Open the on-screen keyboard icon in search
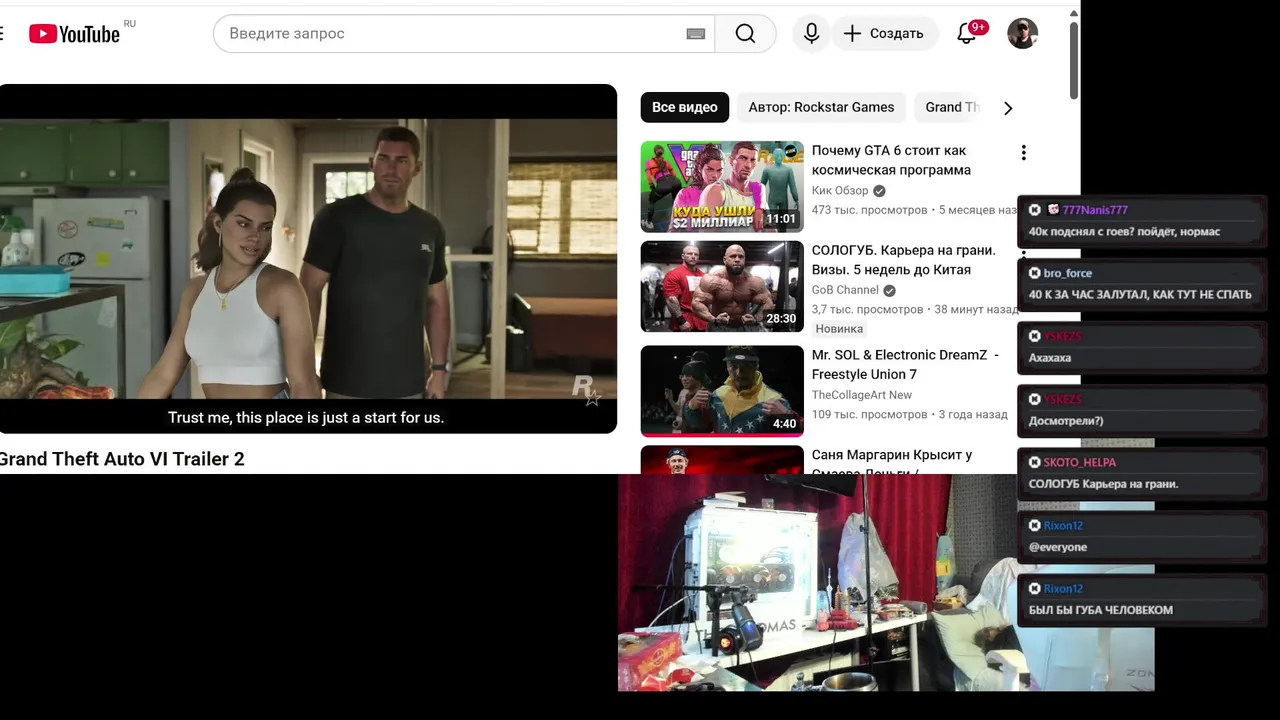This screenshot has height=720, width=1280. click(696, 34)
